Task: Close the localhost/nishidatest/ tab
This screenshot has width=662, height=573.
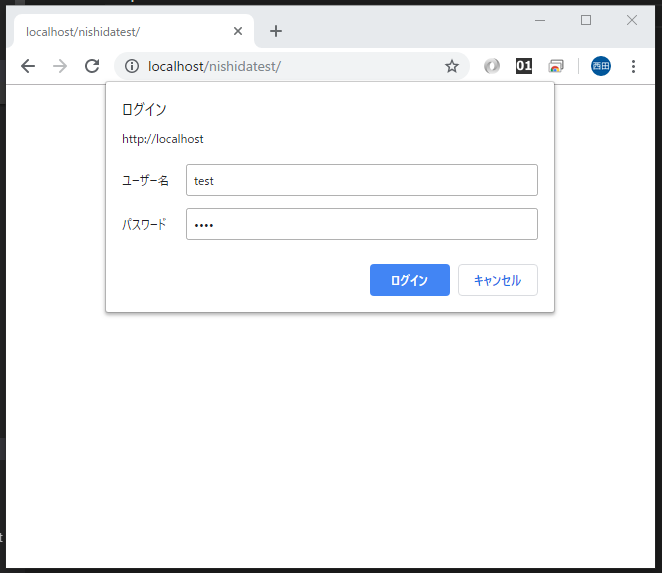Action: [238, 31]
